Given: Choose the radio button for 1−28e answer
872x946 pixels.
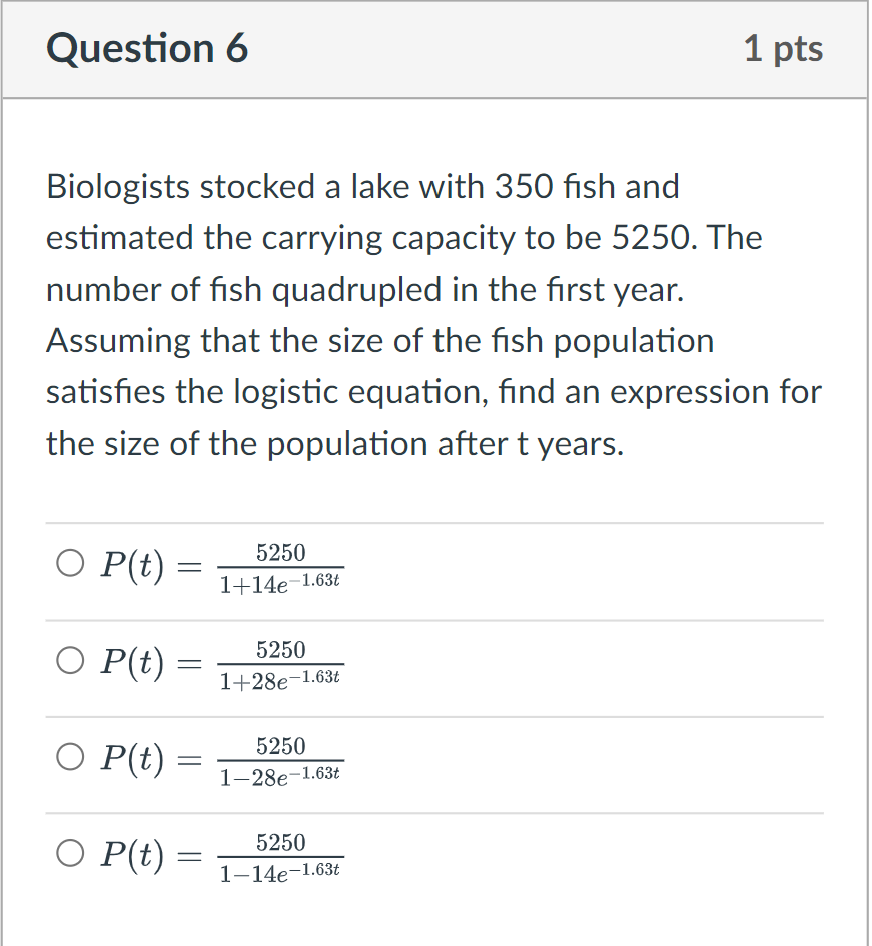Looking at the screenshot, I should [70, 757].
